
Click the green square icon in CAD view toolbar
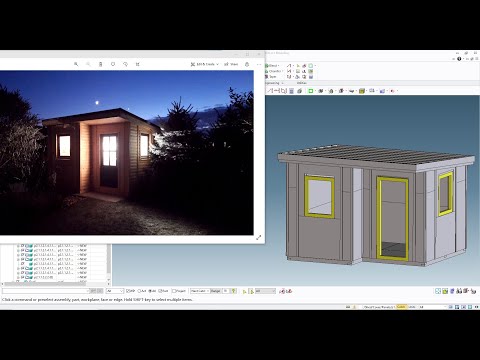(310, 91)
